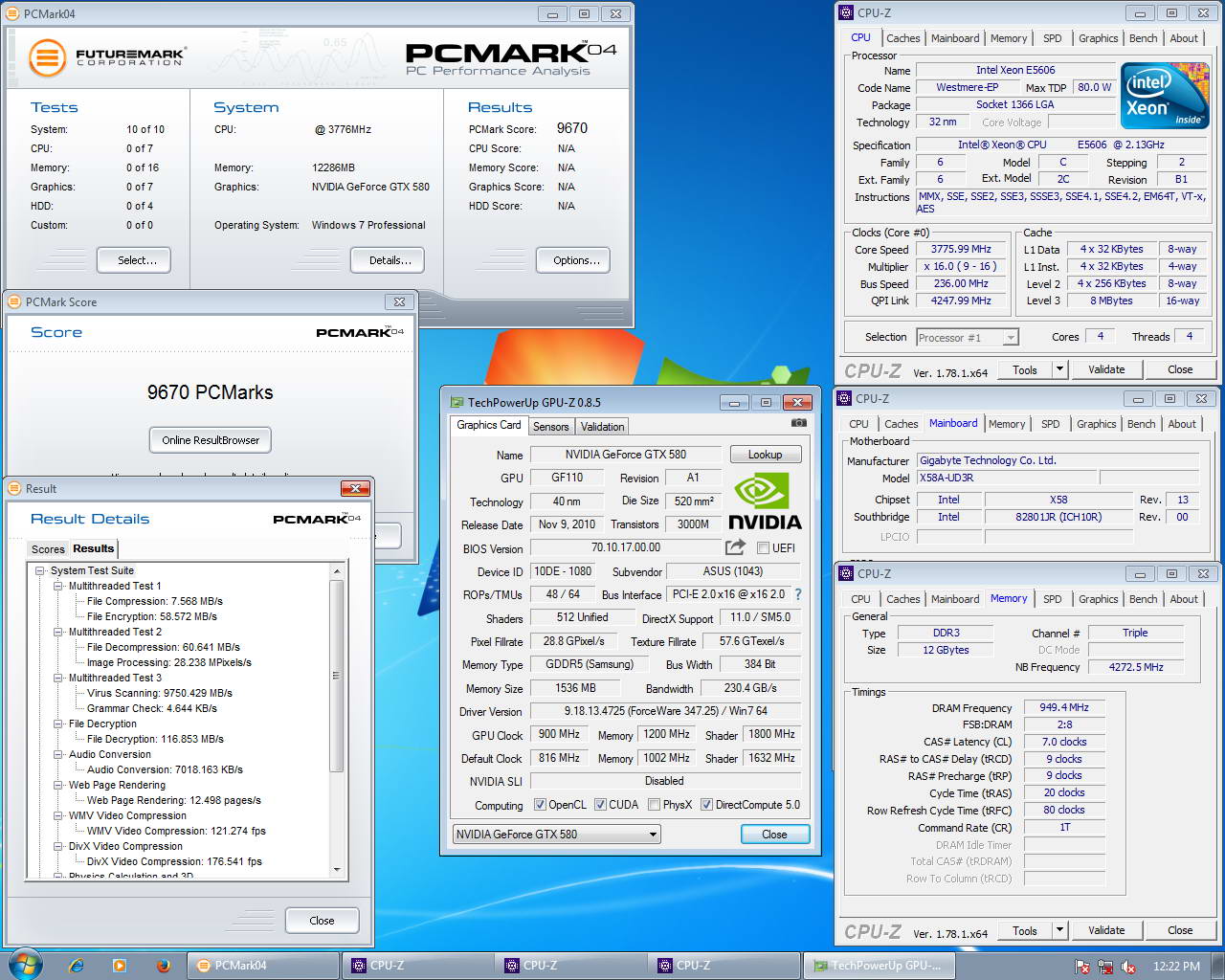
Task: Collapse the Audio Conversion node
Action: click(x=58, y=754)
